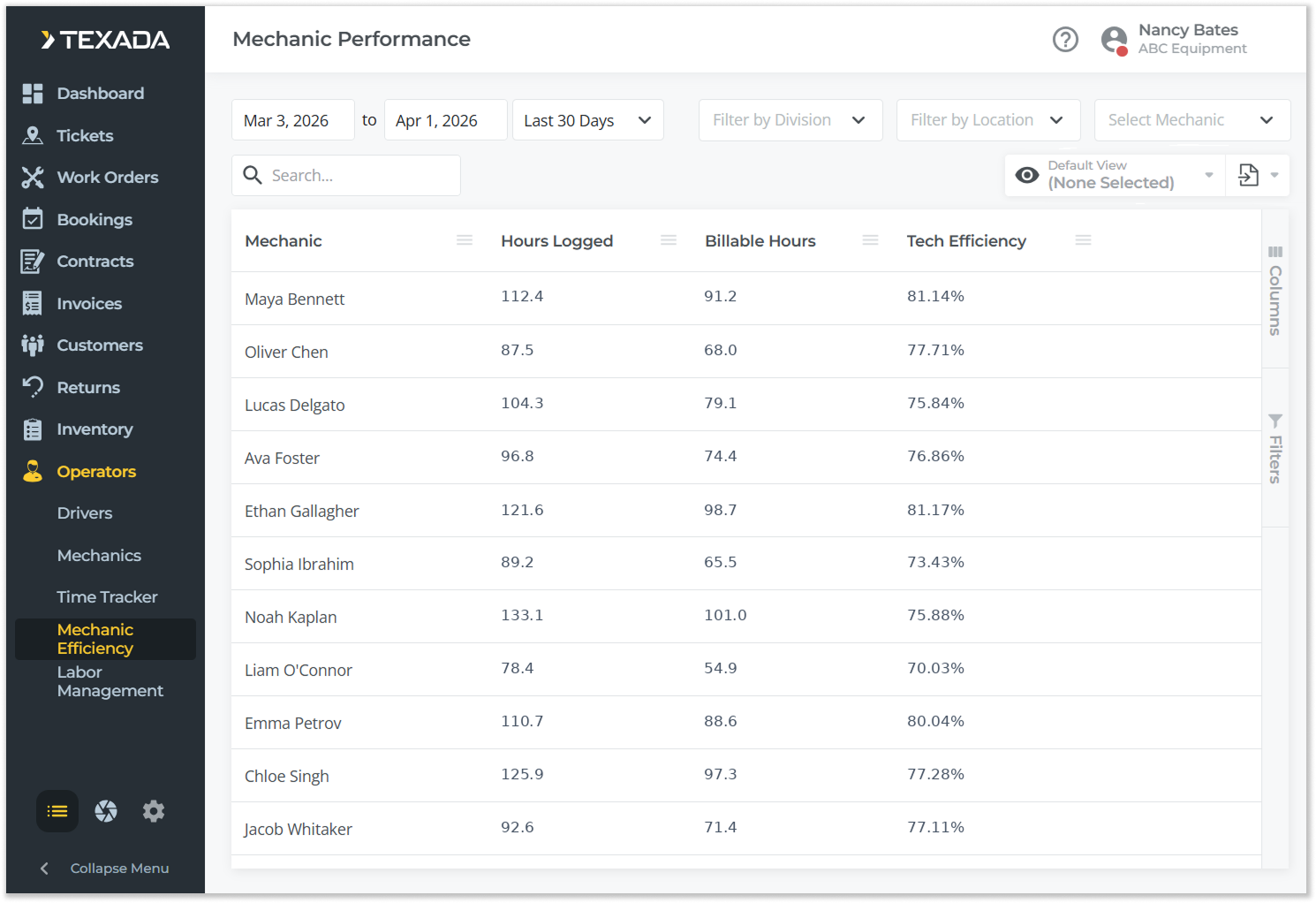Image resolution: width=1316 pixels, height=903 pixels.
Task: Expand the Last 30 Days dropdown
Action: [x=587, y=120]
